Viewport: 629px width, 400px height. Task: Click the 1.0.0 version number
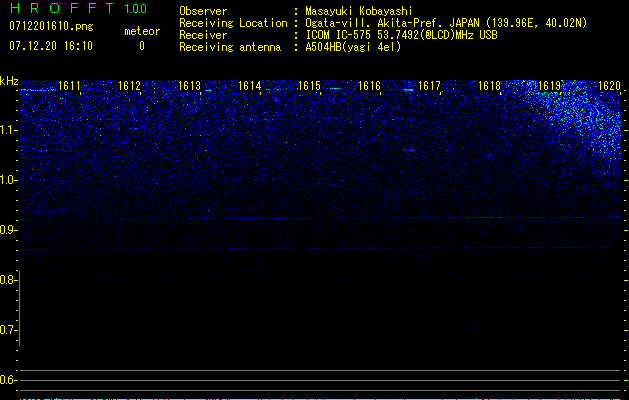pyautogui.click(x=135, y=9)
